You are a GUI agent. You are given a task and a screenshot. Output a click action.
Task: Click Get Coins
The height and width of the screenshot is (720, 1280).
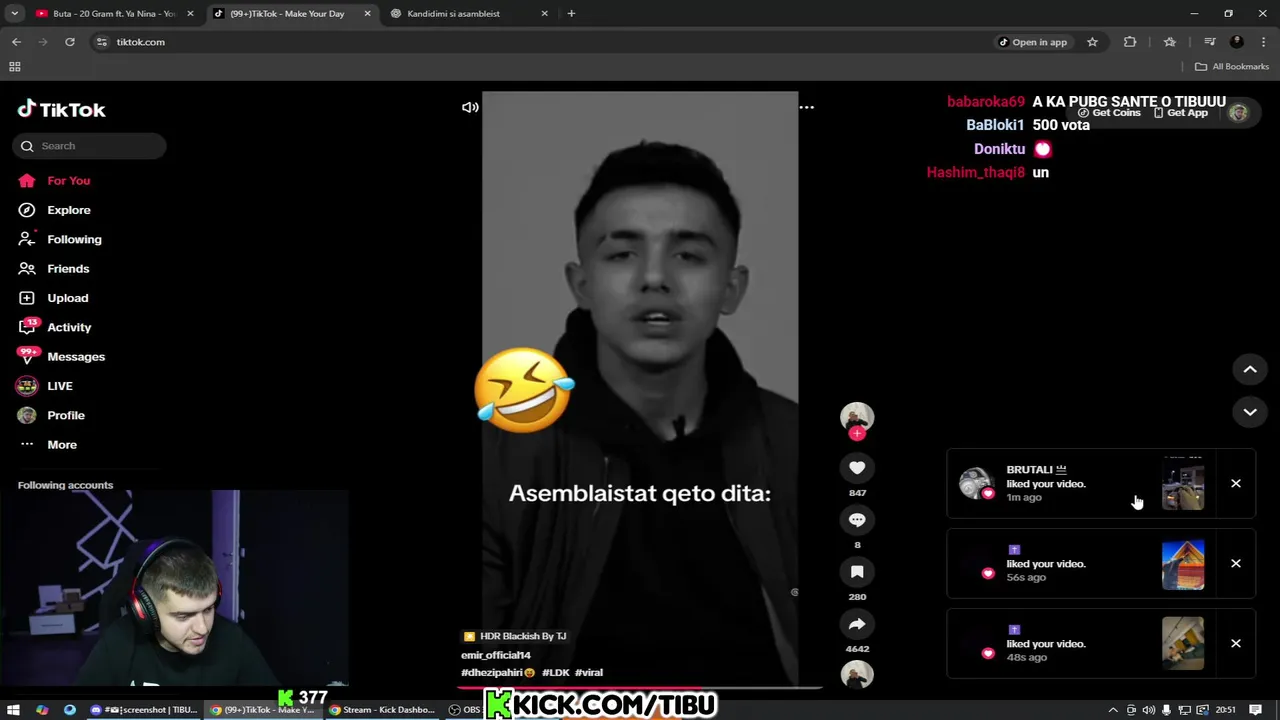[x=1109, y=113]
